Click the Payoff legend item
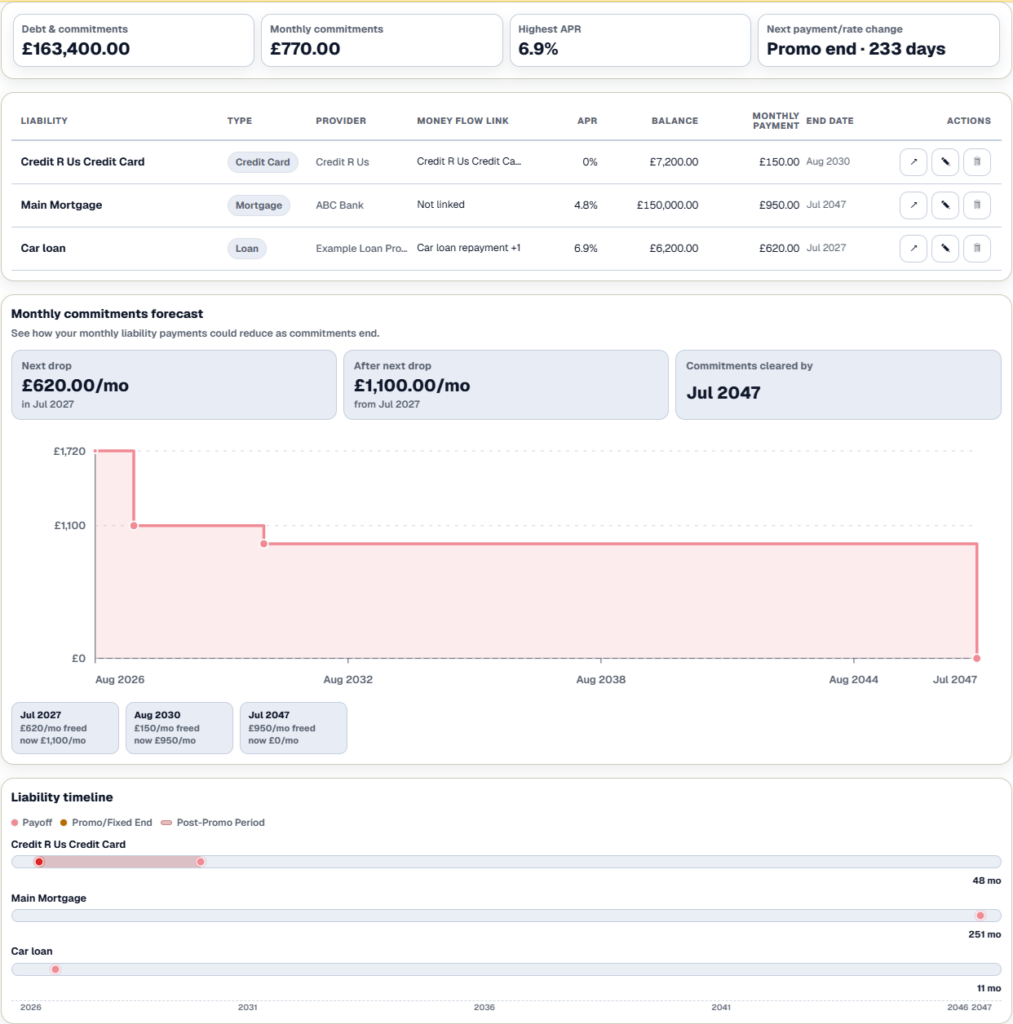The width and height of the screenshot is (1013, 1024). click(x=31, y=822)
